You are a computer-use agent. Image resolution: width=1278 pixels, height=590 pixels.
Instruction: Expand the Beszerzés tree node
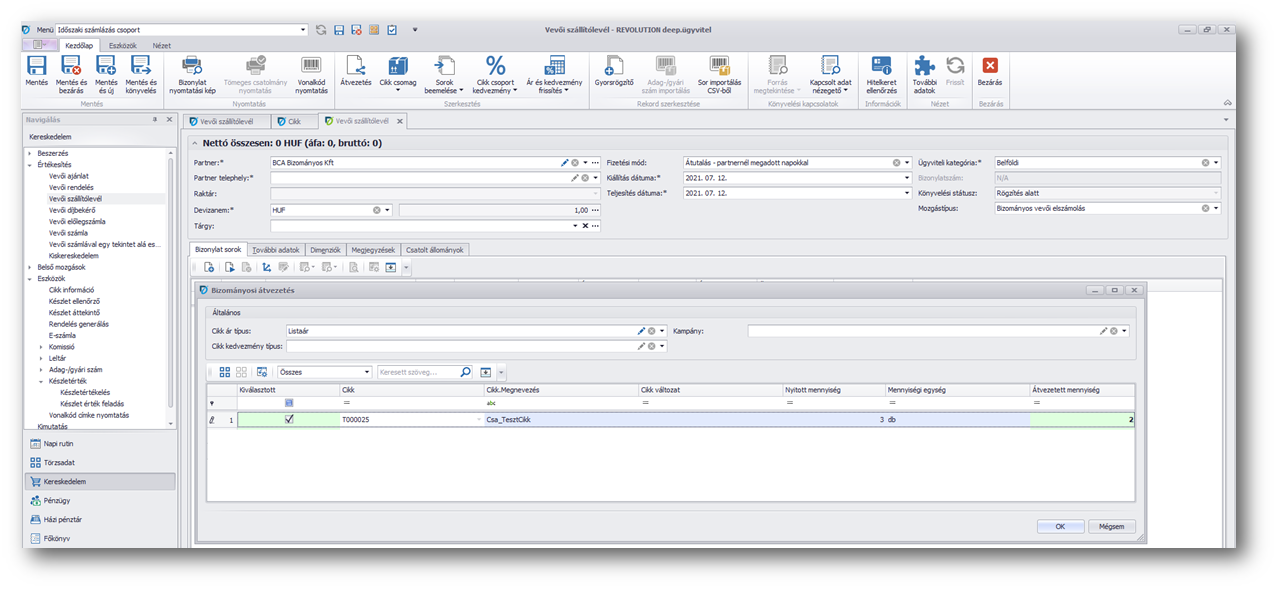(x=29, y=153)
